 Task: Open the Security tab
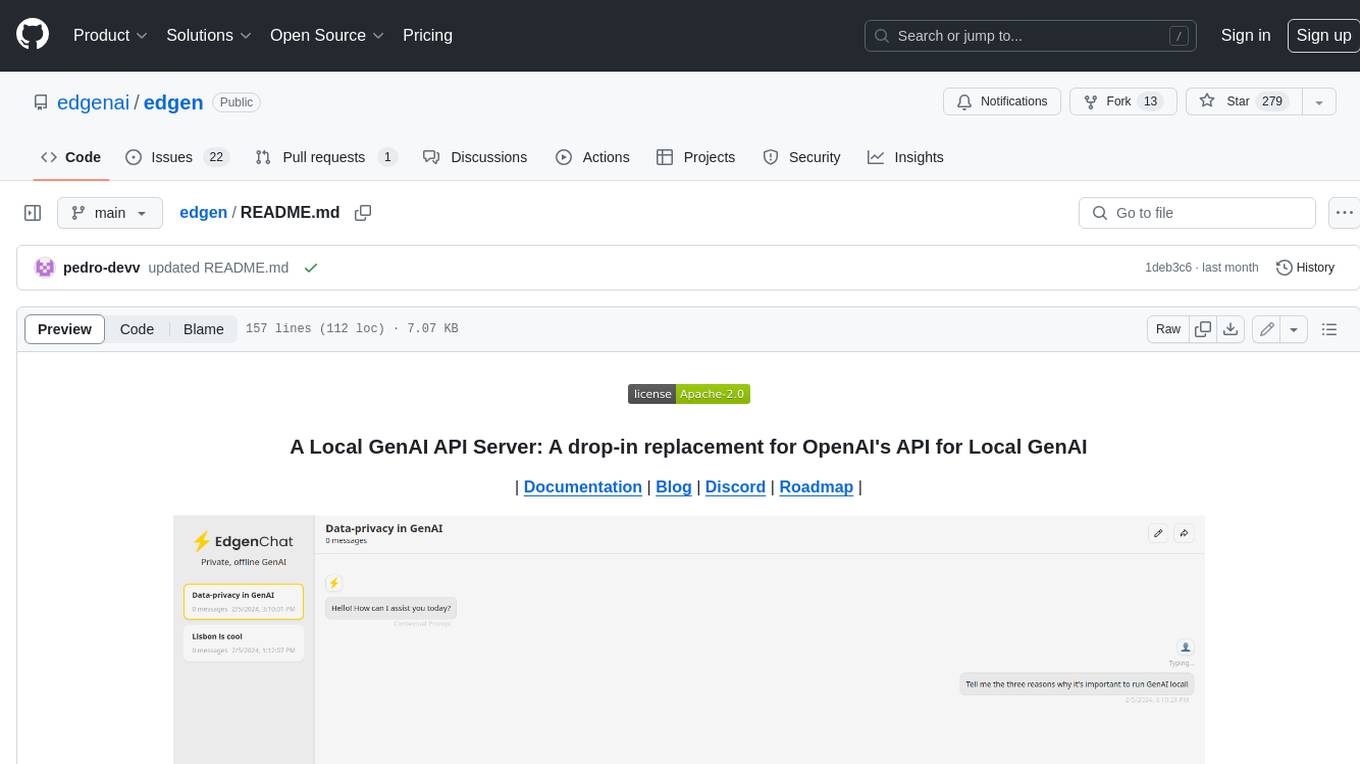click(x=801, y=157)
